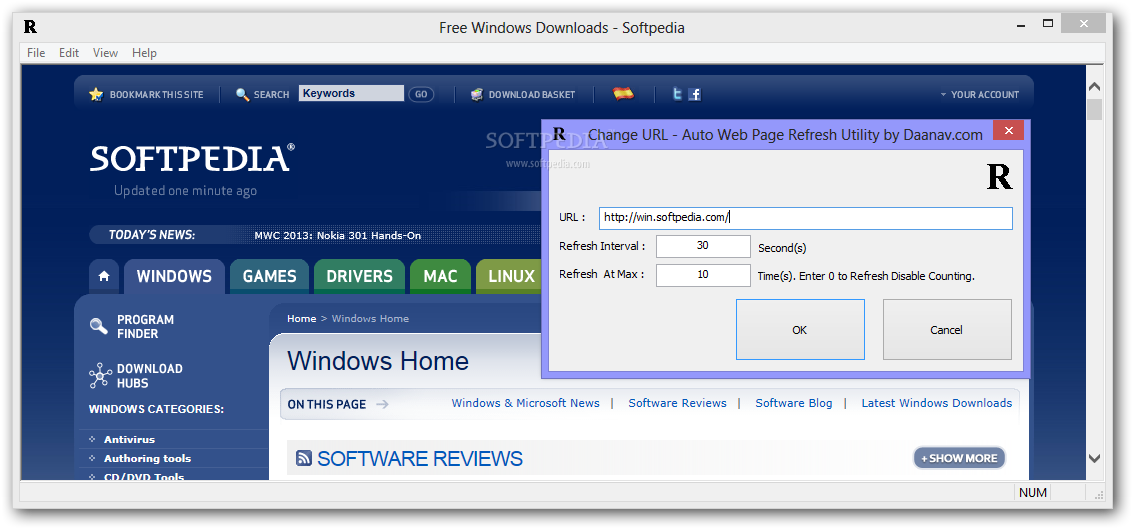
Task: Click the Home breadcrumb link
Action: (301, 319)
